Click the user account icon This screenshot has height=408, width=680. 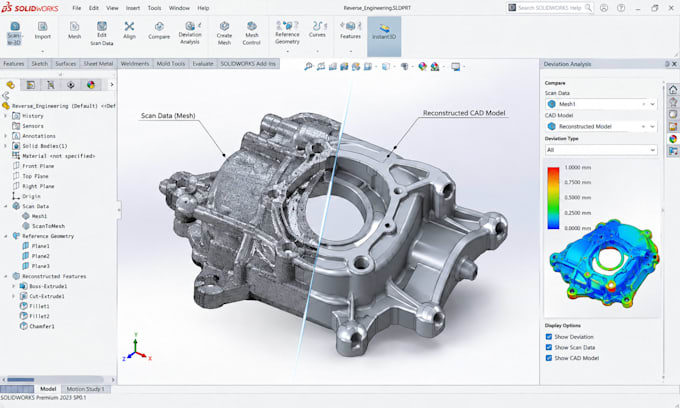pyautogui.click(x=604, y=8)
